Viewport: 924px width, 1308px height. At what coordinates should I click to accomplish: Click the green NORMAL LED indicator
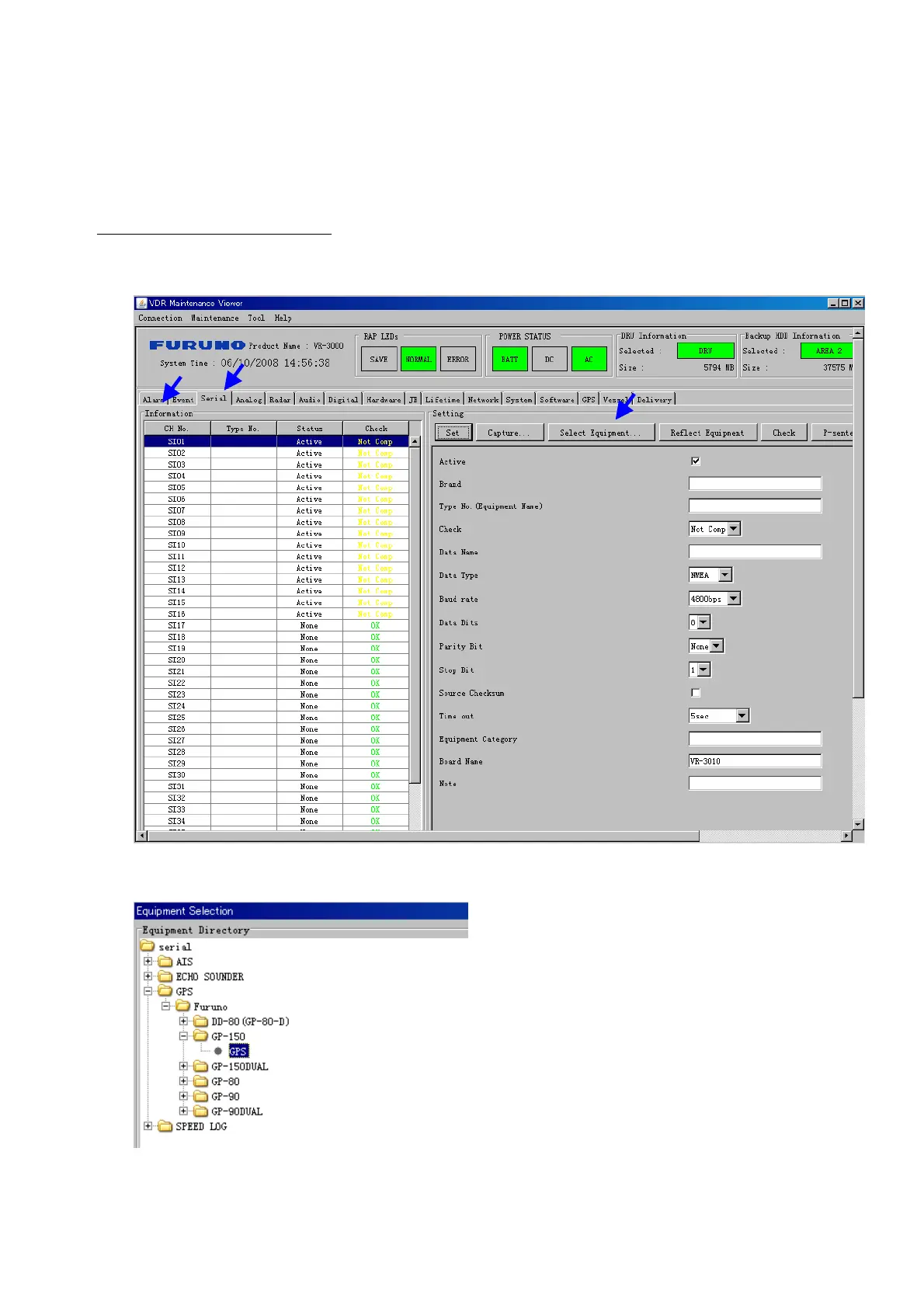coord(419,359)
